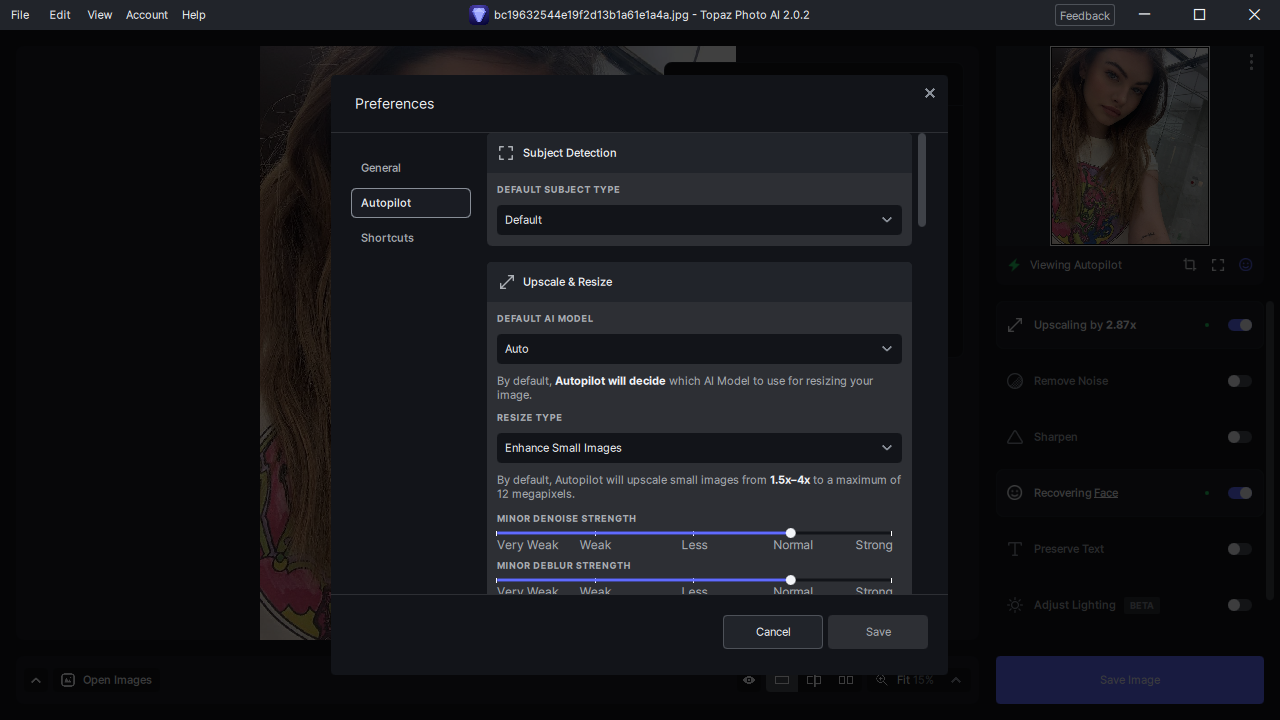1280x720 pixels.
Task: Click the Adjust Lighting sun icon
Action: pyautogui.click(x=1015, y=605)
